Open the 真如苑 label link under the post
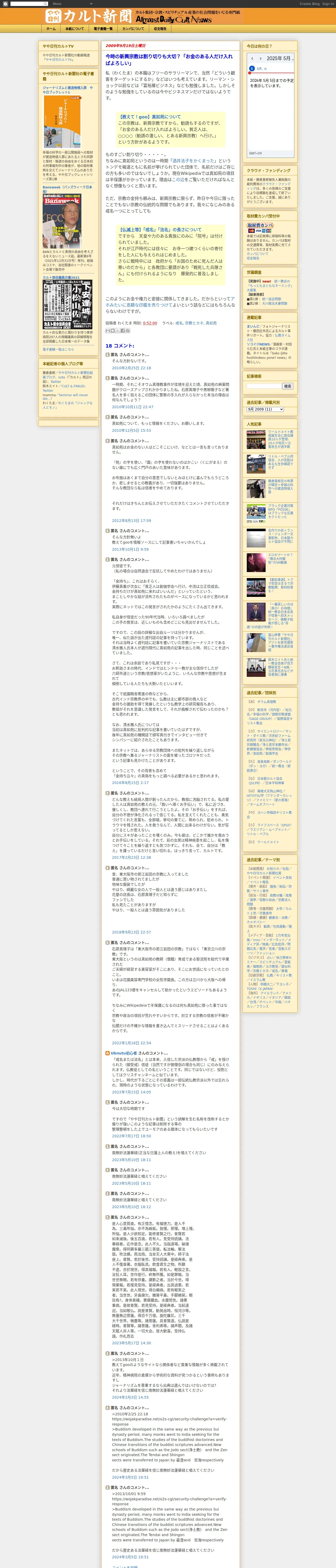Viewport: 336px width, 1568px height. 211,323
